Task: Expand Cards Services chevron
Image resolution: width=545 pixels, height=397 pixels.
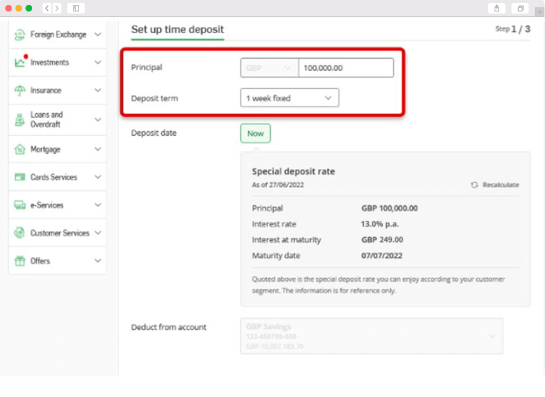Action: pos(98,177)
